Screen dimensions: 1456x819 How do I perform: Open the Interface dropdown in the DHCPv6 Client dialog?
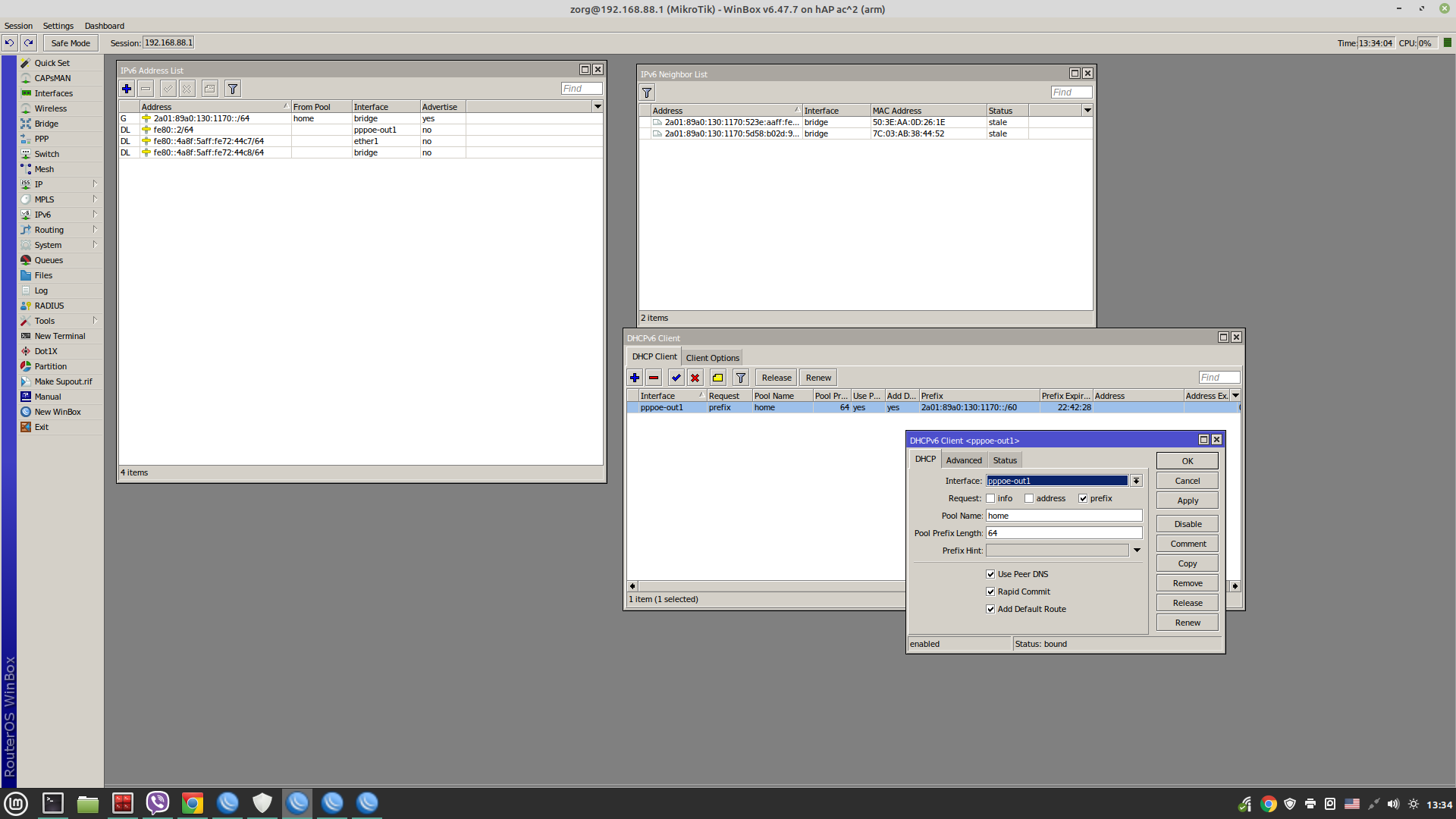click(x=1136, y=481)
